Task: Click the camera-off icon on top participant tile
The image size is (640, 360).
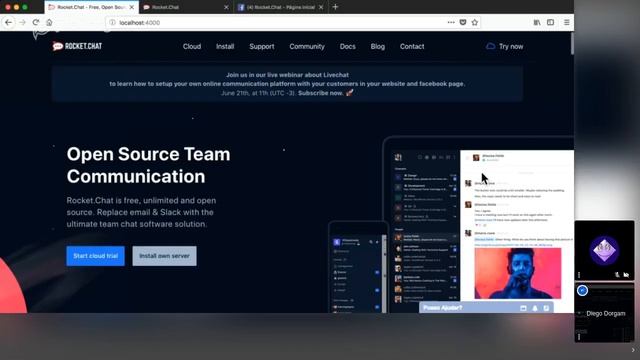Action: tap(626, 275)
